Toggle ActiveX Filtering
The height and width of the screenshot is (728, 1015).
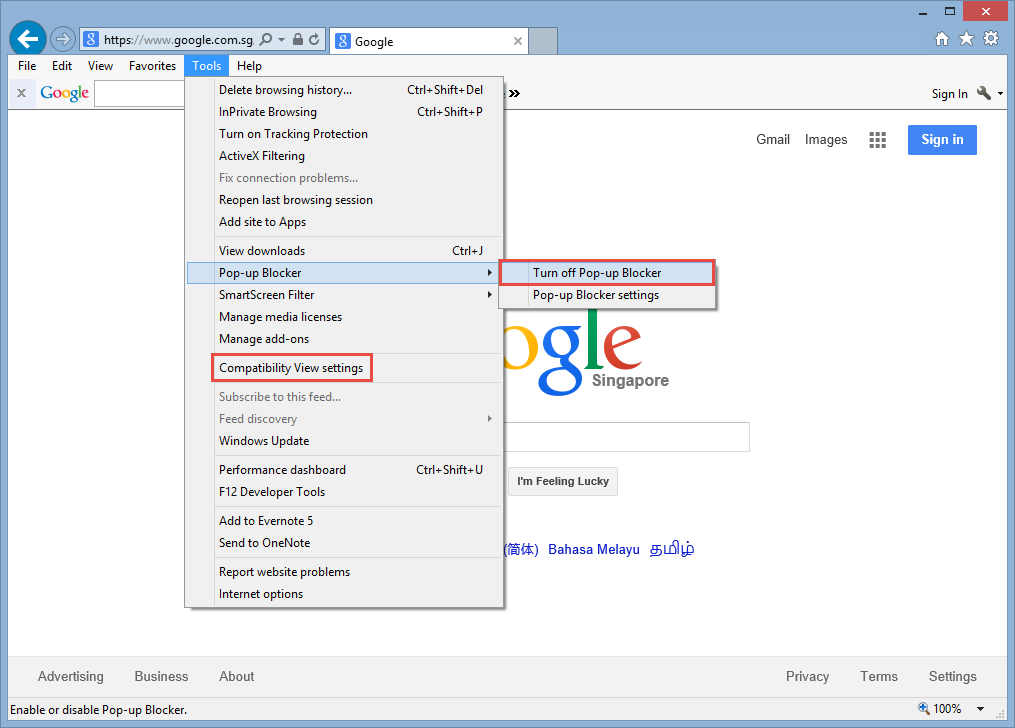tap(344, 156)
